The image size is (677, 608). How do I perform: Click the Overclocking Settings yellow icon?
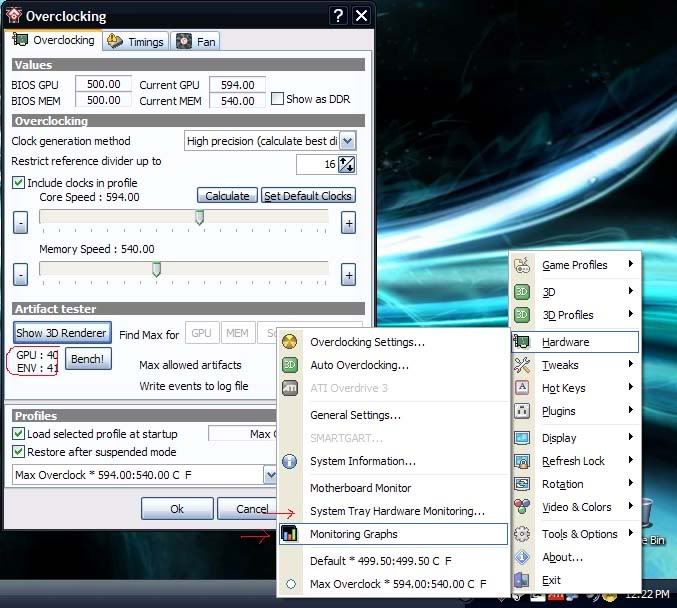pyautogui.click(x=289, y=342)
